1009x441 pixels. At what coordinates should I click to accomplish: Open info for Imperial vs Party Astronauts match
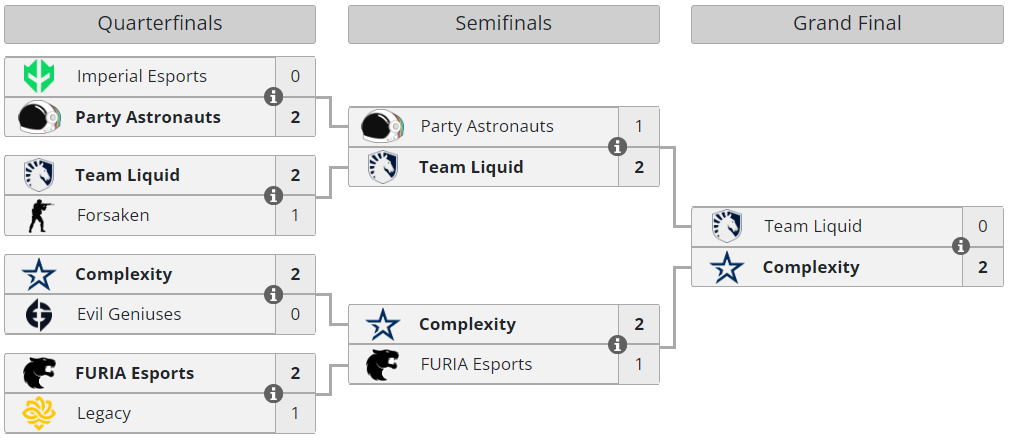(x=273, y=97)
